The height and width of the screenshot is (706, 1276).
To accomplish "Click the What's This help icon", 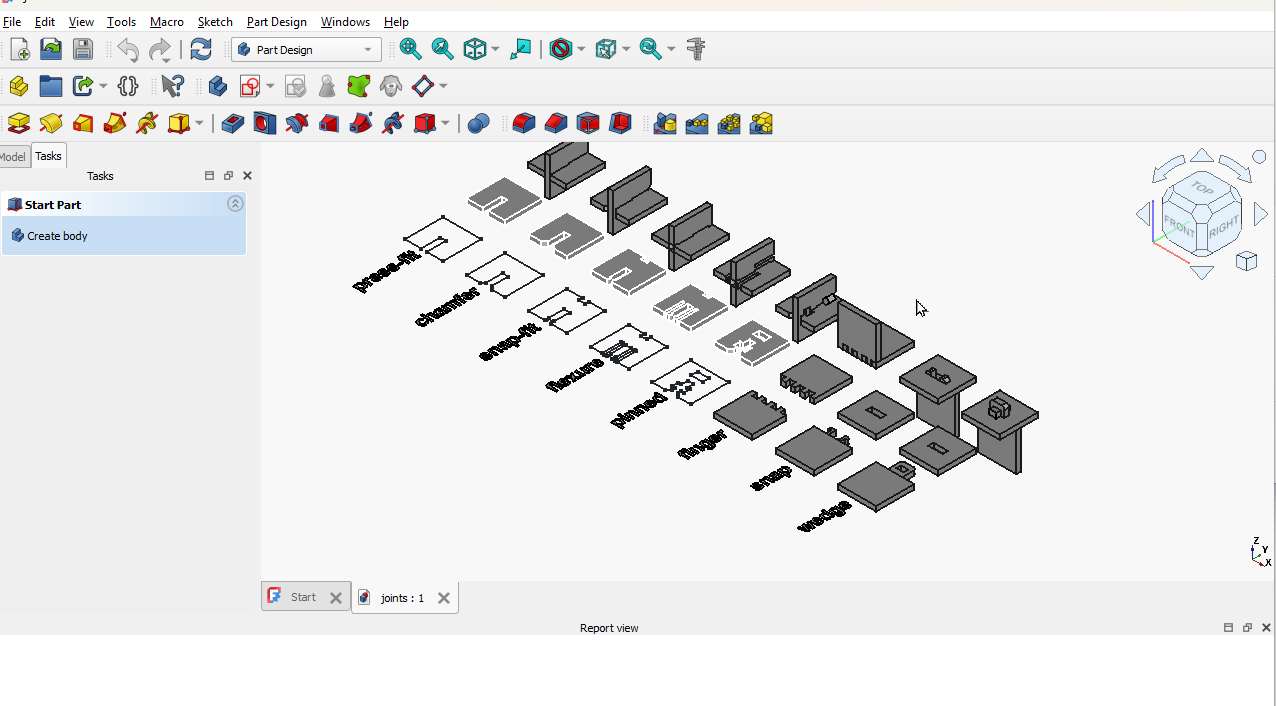I will pyautogui.click(x=172, y=86).
